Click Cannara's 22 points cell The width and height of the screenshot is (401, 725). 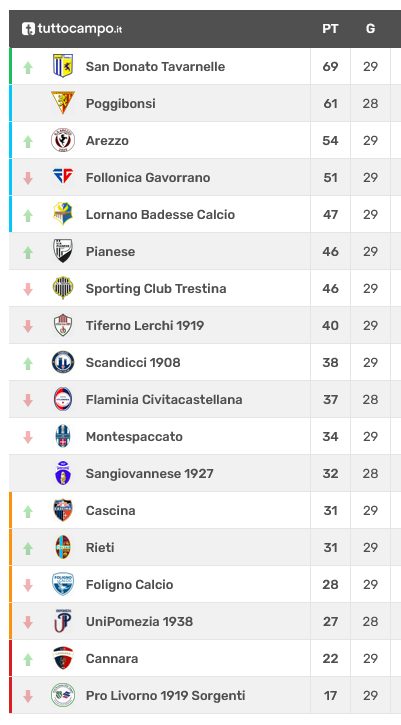point(330,658)
